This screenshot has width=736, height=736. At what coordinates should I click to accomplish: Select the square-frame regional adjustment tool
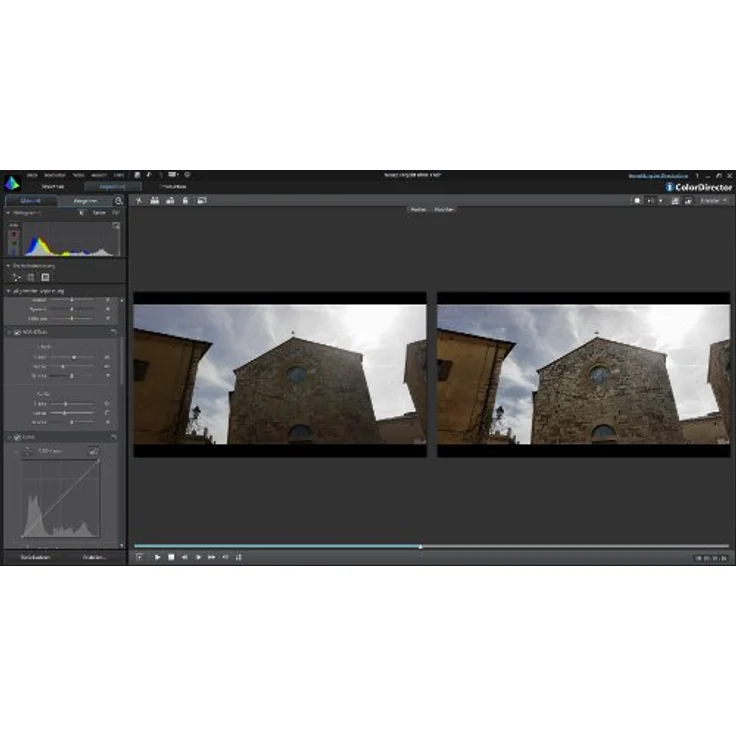pos(45,277)
